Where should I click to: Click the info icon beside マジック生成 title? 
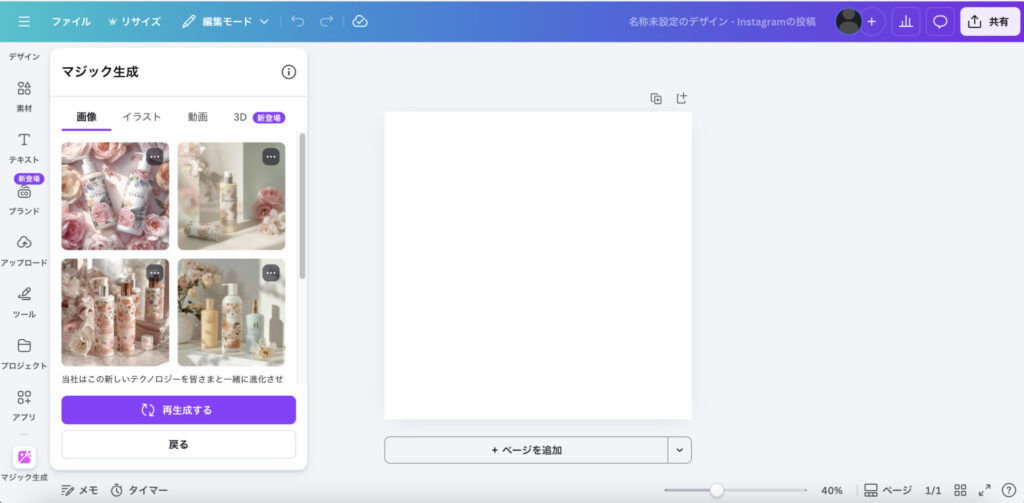(x=289, y=72)
